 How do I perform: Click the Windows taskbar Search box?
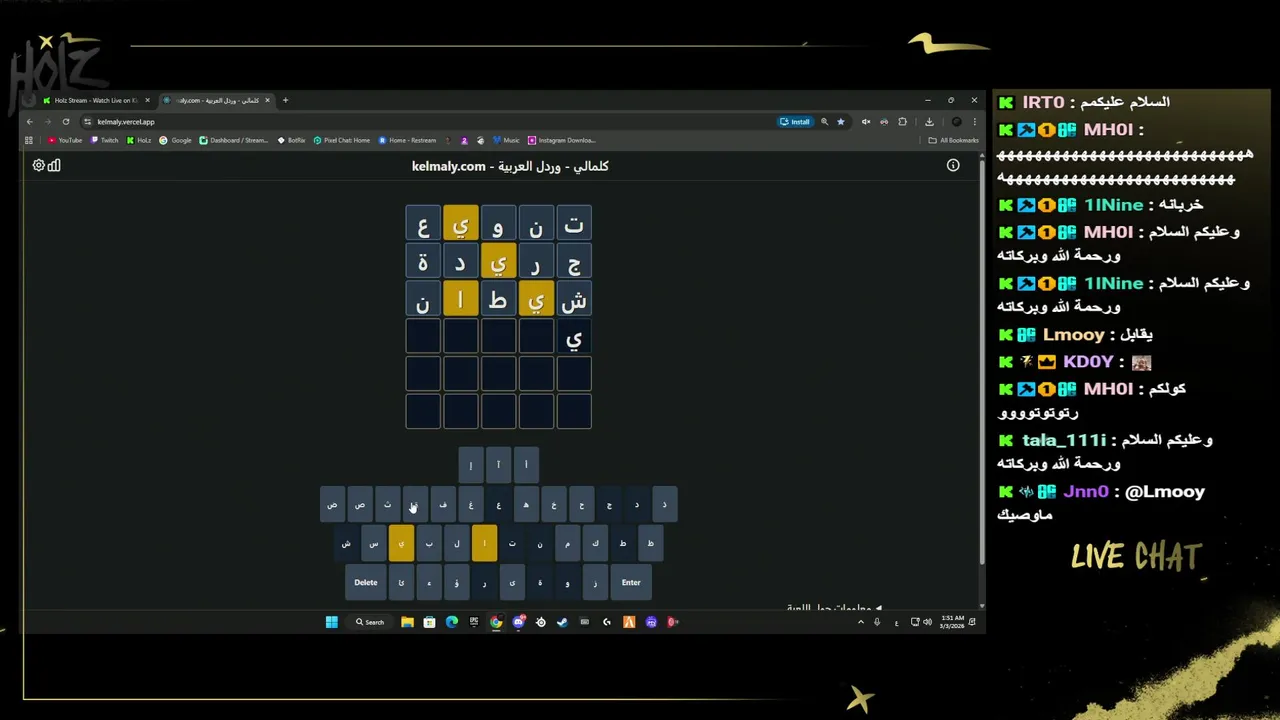coord(370,622)
